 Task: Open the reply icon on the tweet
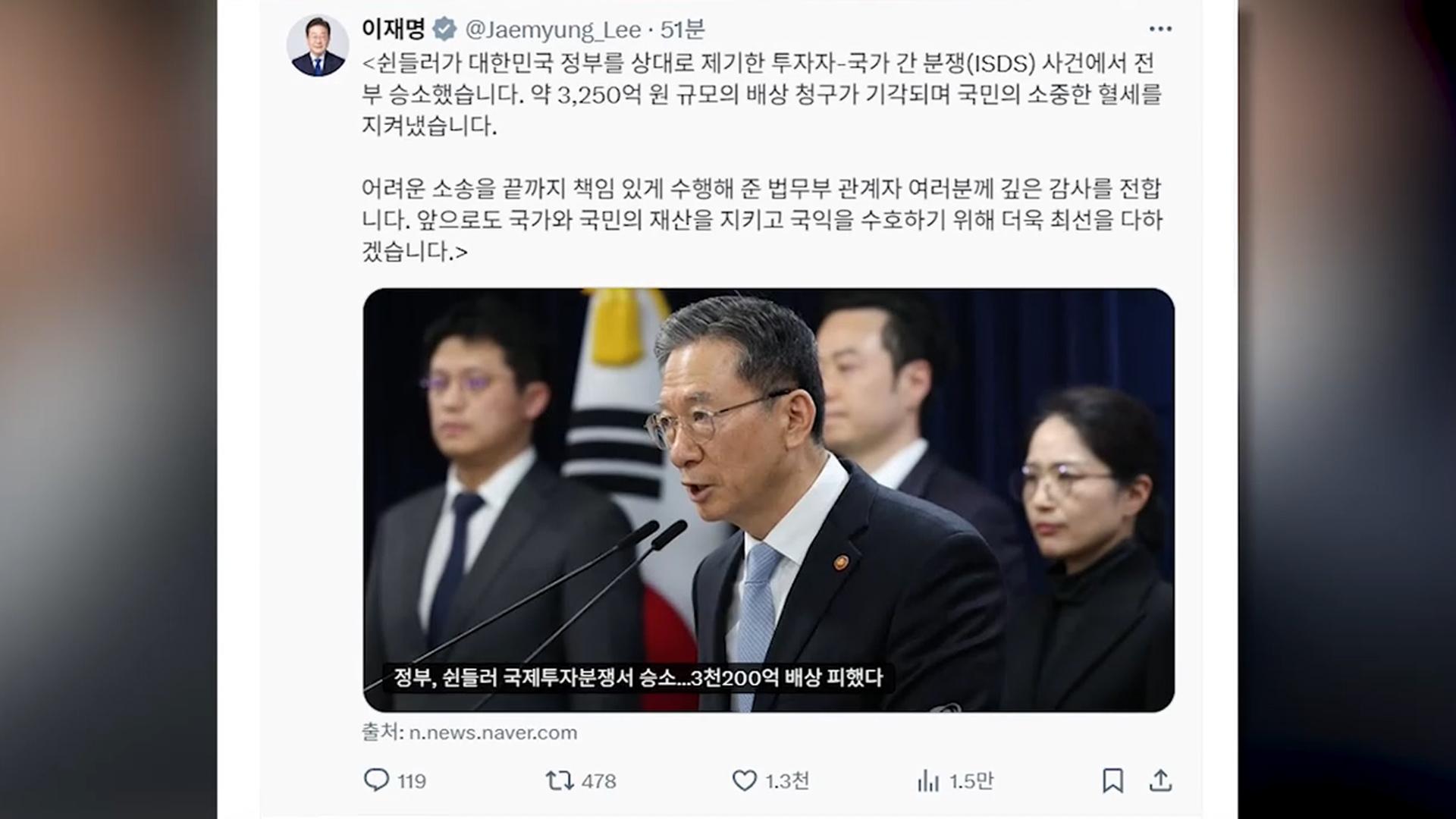(376, 780)
